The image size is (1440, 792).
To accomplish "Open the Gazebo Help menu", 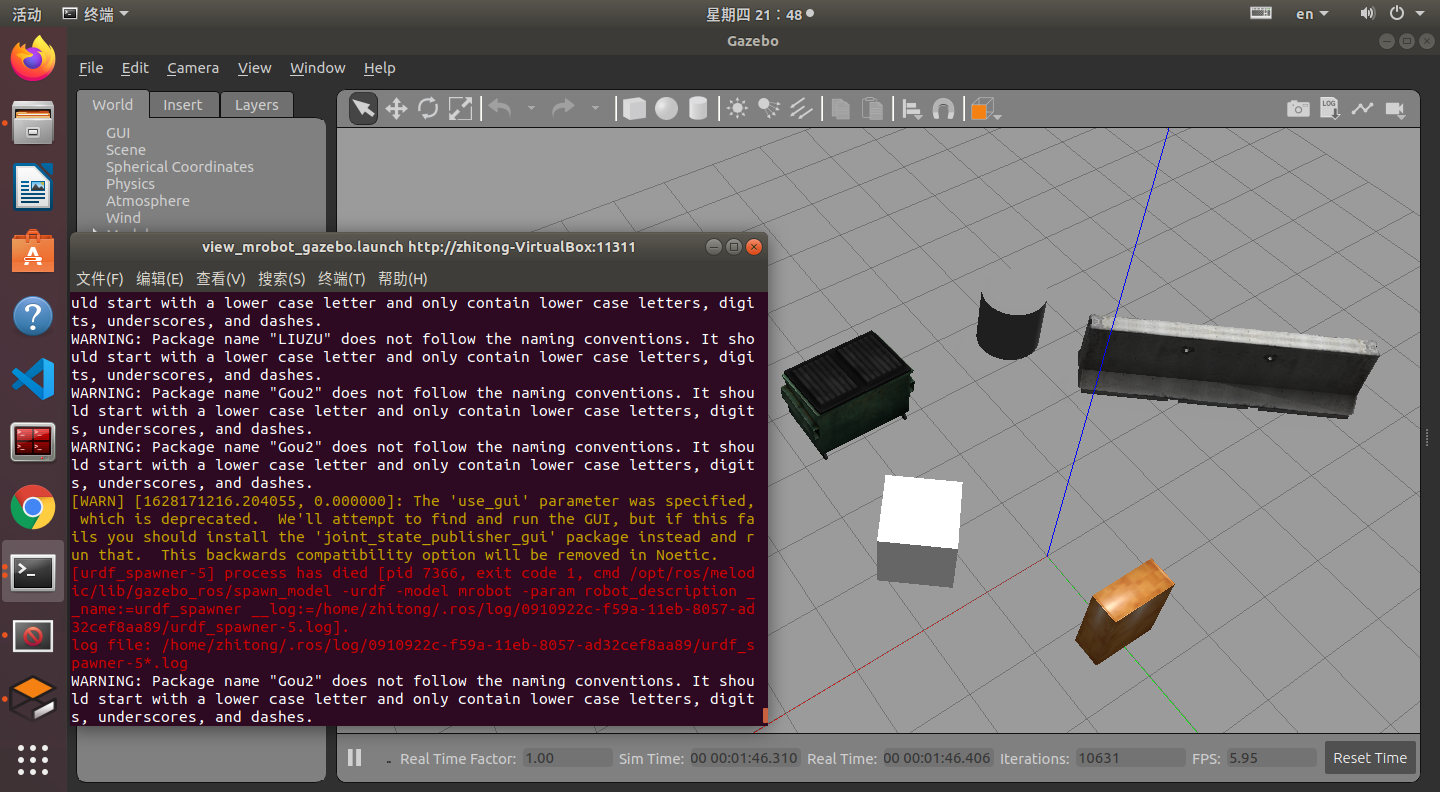I will (x=379, y=68).
